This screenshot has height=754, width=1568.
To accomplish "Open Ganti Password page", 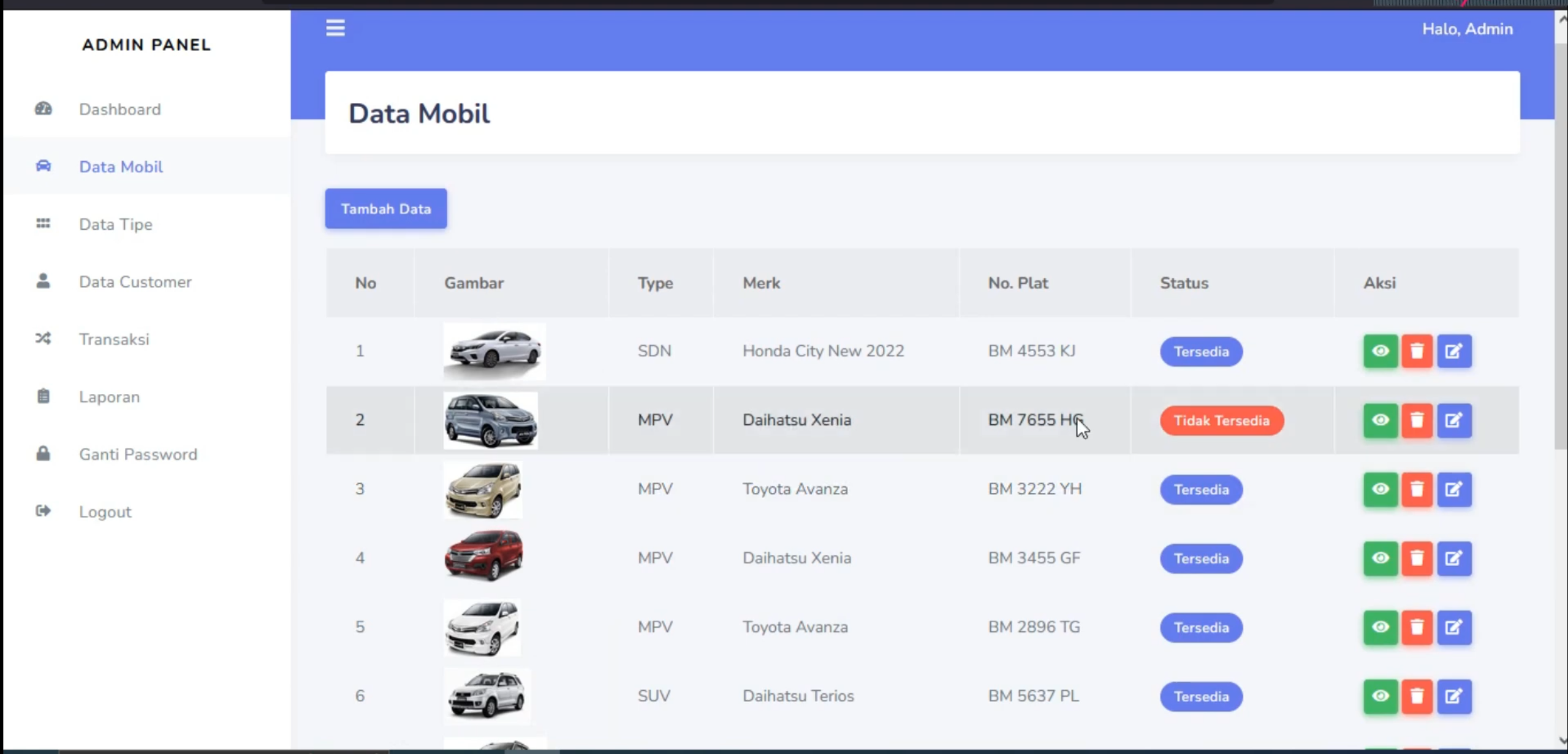I will [x=147, y=454].
